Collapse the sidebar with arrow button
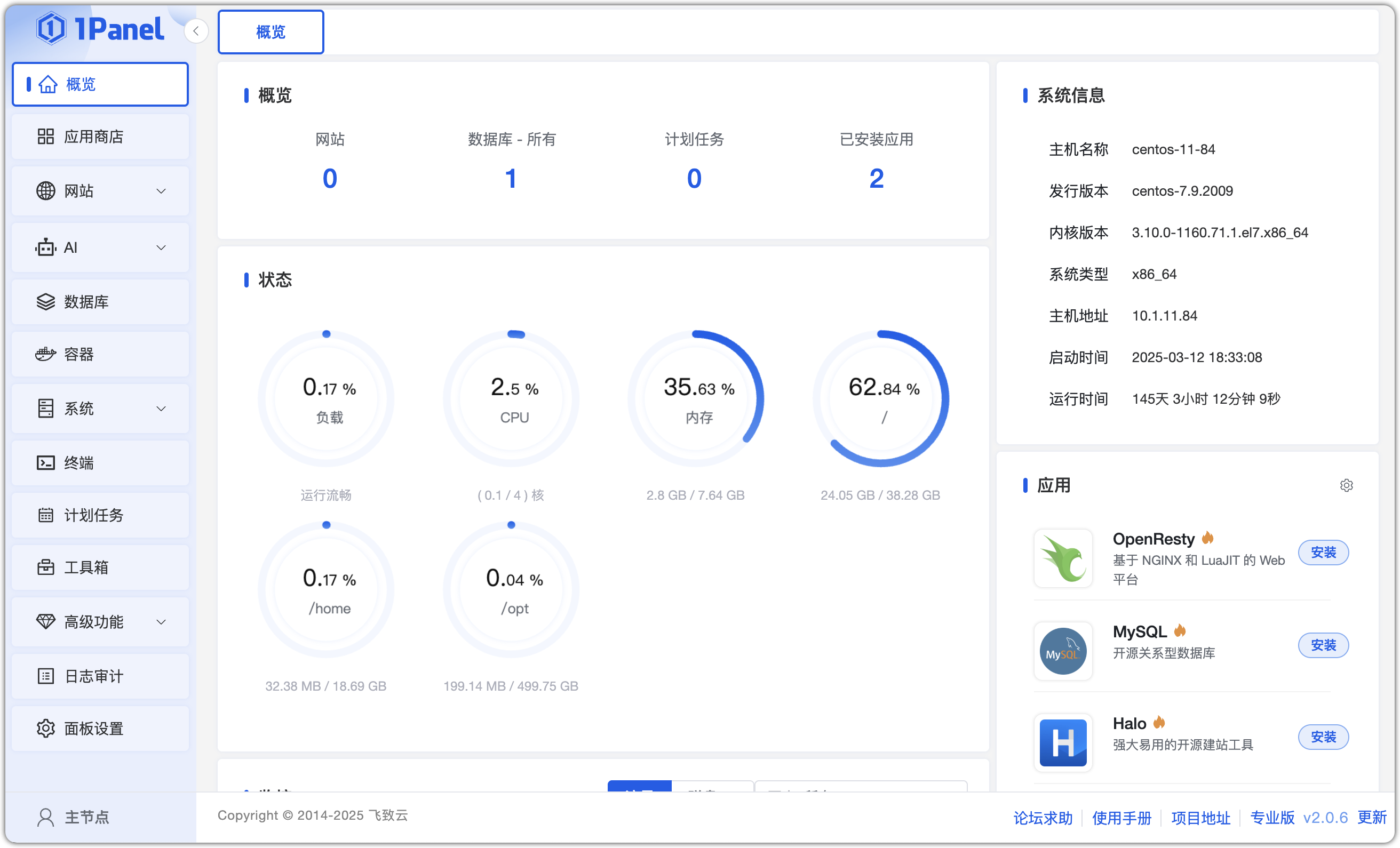 [196, 31]
